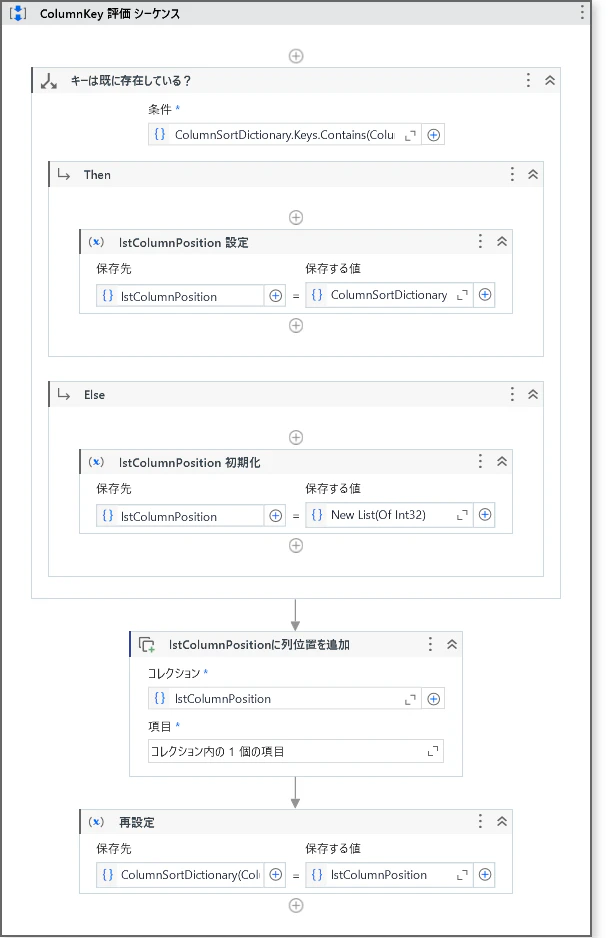Viewport: 614px width, 938px height.
Task: Select lstColumnPosition 設定 activity title
Action: 183,243
